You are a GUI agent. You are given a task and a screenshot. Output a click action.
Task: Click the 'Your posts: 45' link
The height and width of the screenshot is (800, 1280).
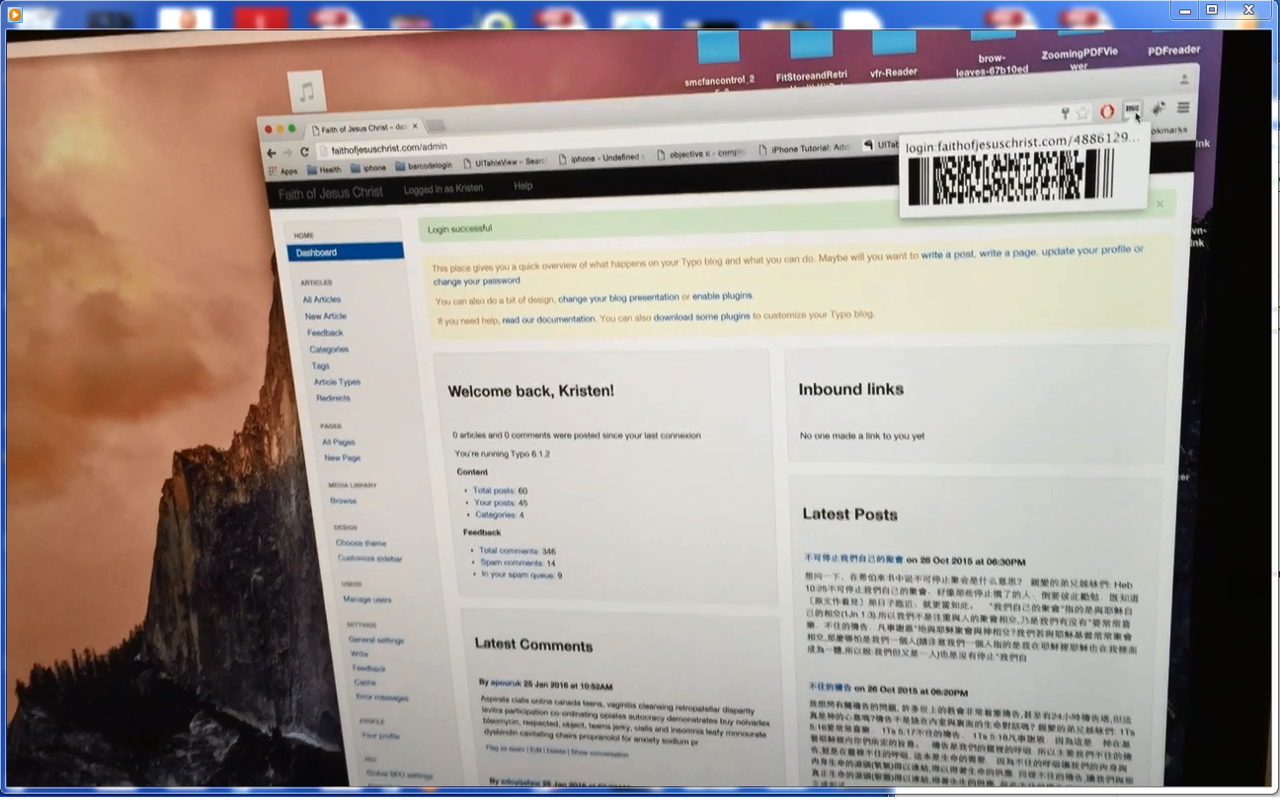click(x=501, y=503)
